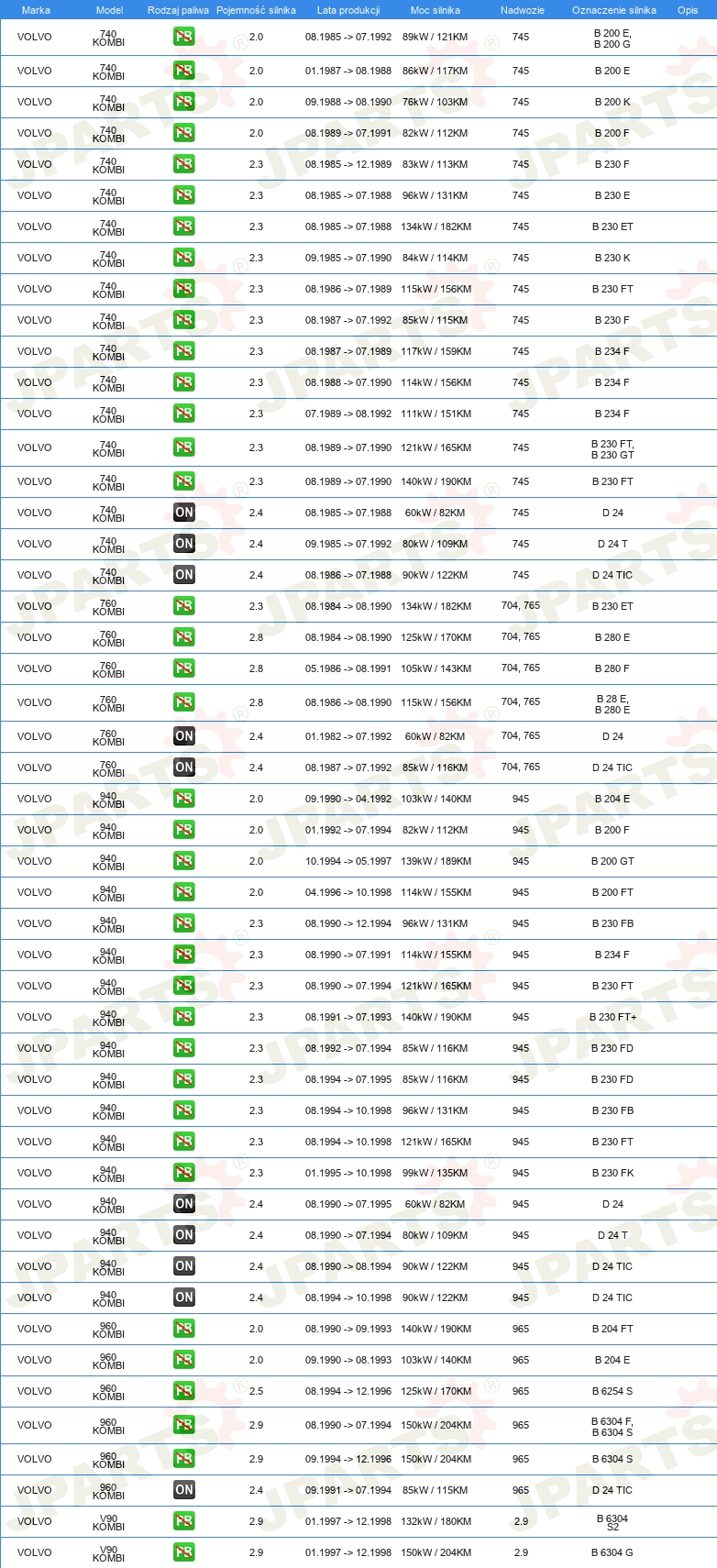Click diesel ON icon in 08.1990 -> 07.1995 row

[184, 1204]
